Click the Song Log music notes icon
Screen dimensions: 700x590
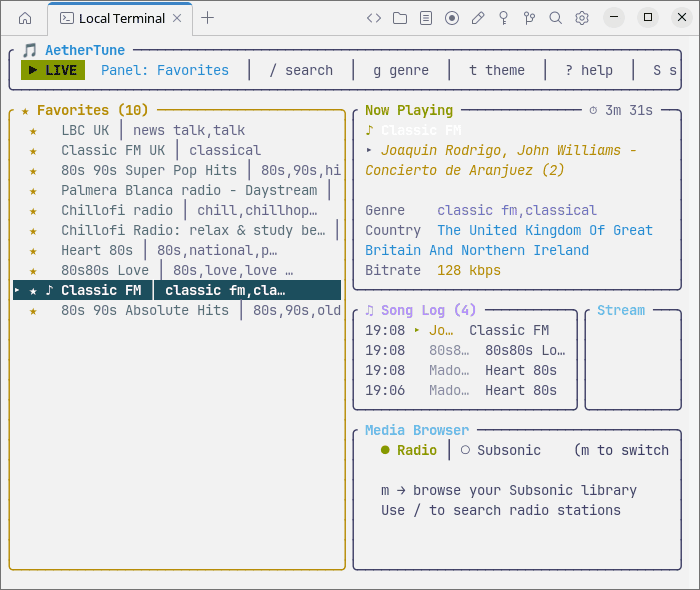coord(369,310)
